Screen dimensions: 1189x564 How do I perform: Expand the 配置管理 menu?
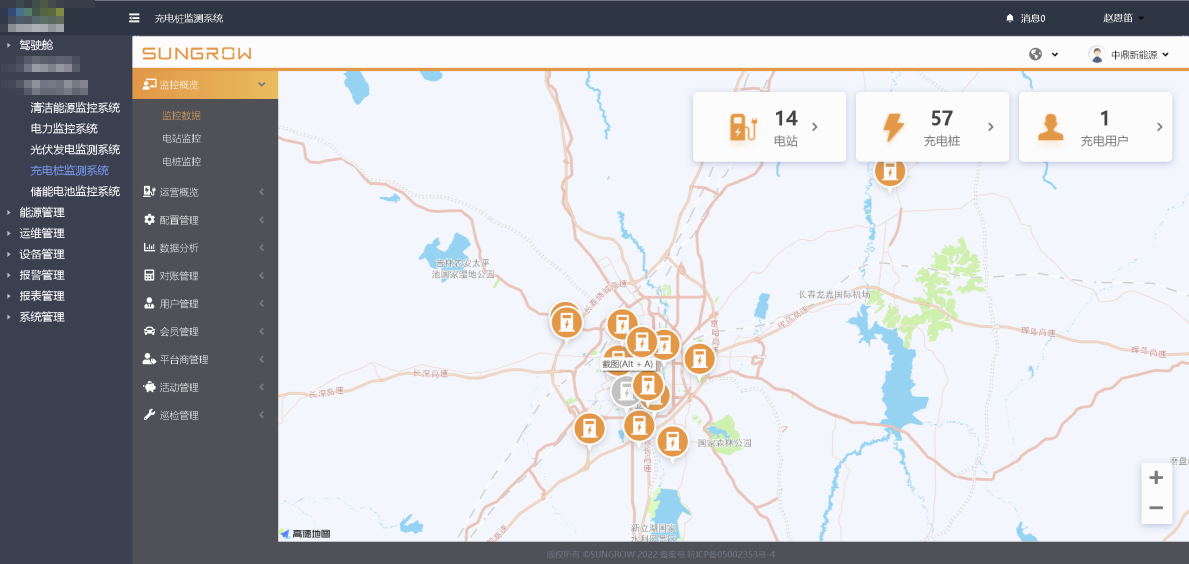(x=205, y=220)
